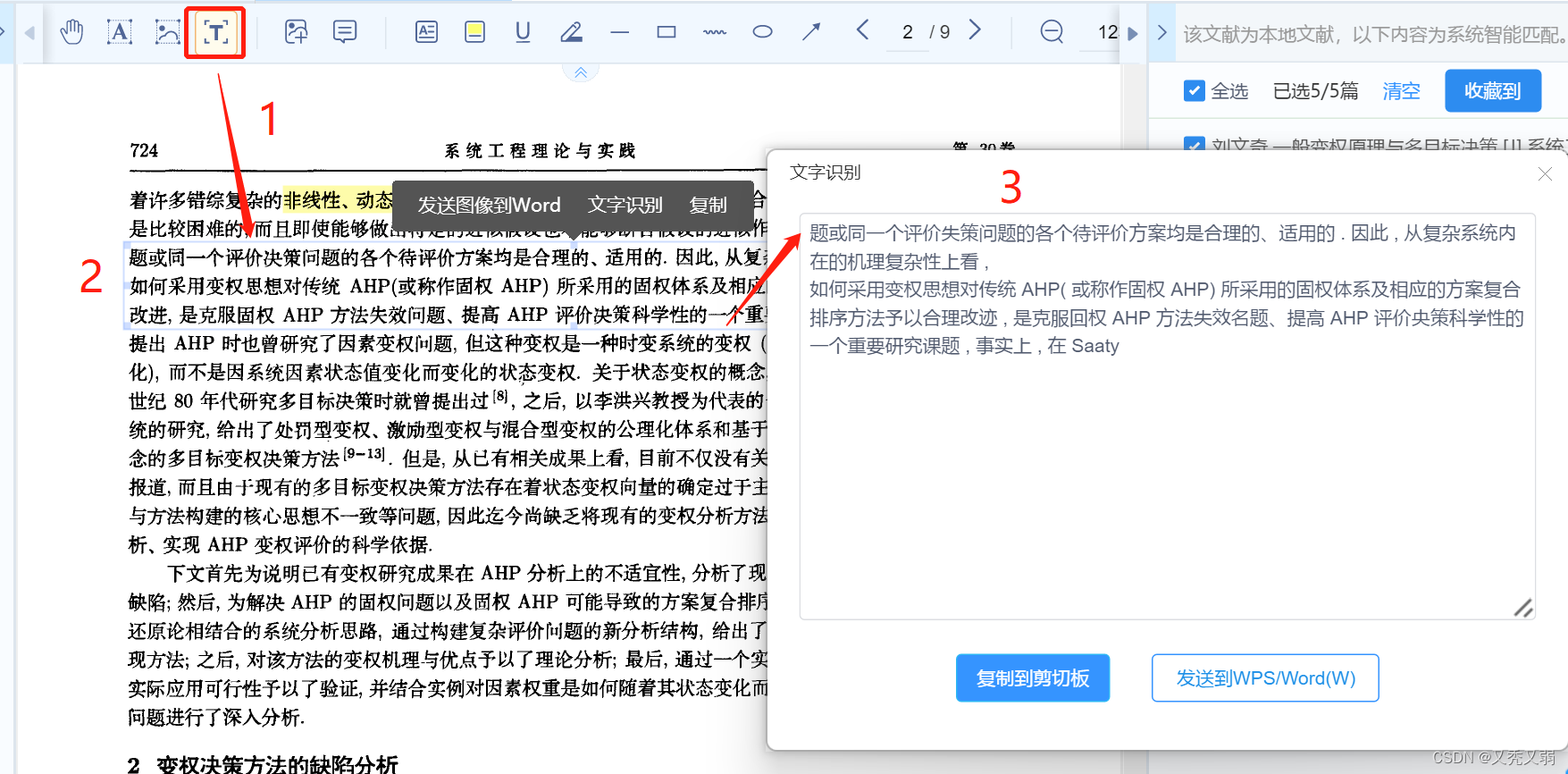Screen dimensions: 1568x774
Task: Click the 已选5/5篇 count text
Action: [1314, 90]
